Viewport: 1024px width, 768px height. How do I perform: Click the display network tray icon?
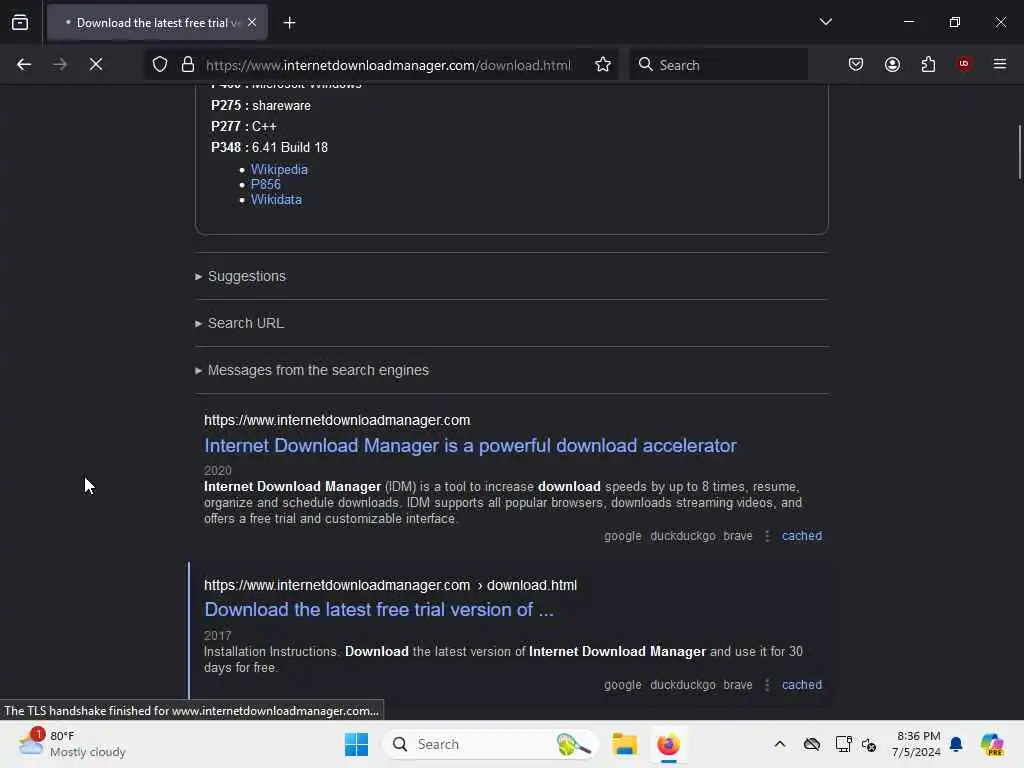(843, 744)
